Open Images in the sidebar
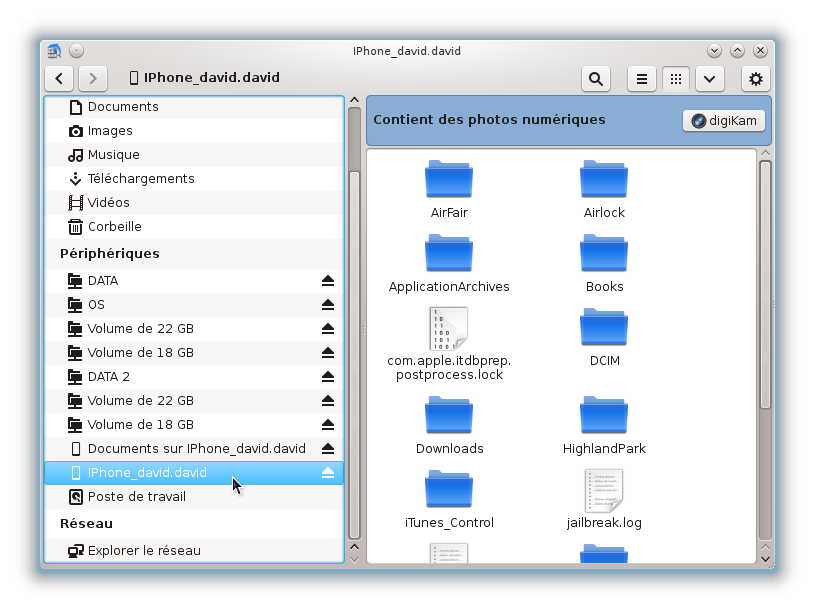815x609 pixels. [x=194, y=131]
